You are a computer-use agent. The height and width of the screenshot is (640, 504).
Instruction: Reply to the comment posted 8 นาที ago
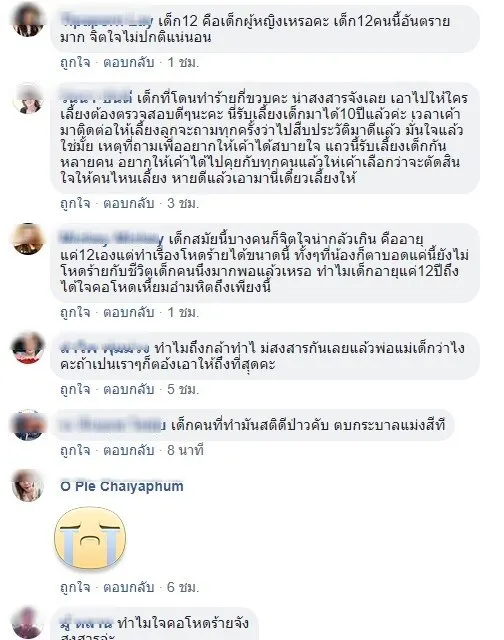pyautogui.click(x=129, y=450)
